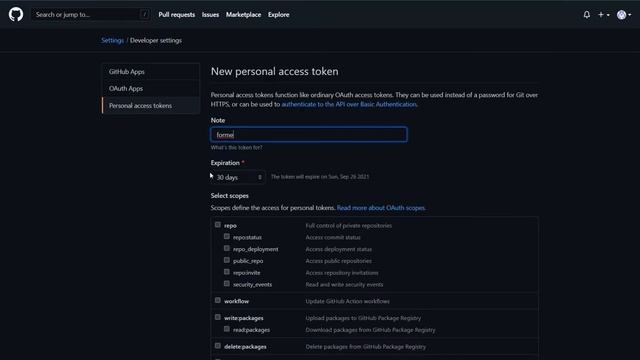Click the Download packages from GitHub Package Registry text
The height and width of the screenshot is (360, 640).
coord(370,330)
